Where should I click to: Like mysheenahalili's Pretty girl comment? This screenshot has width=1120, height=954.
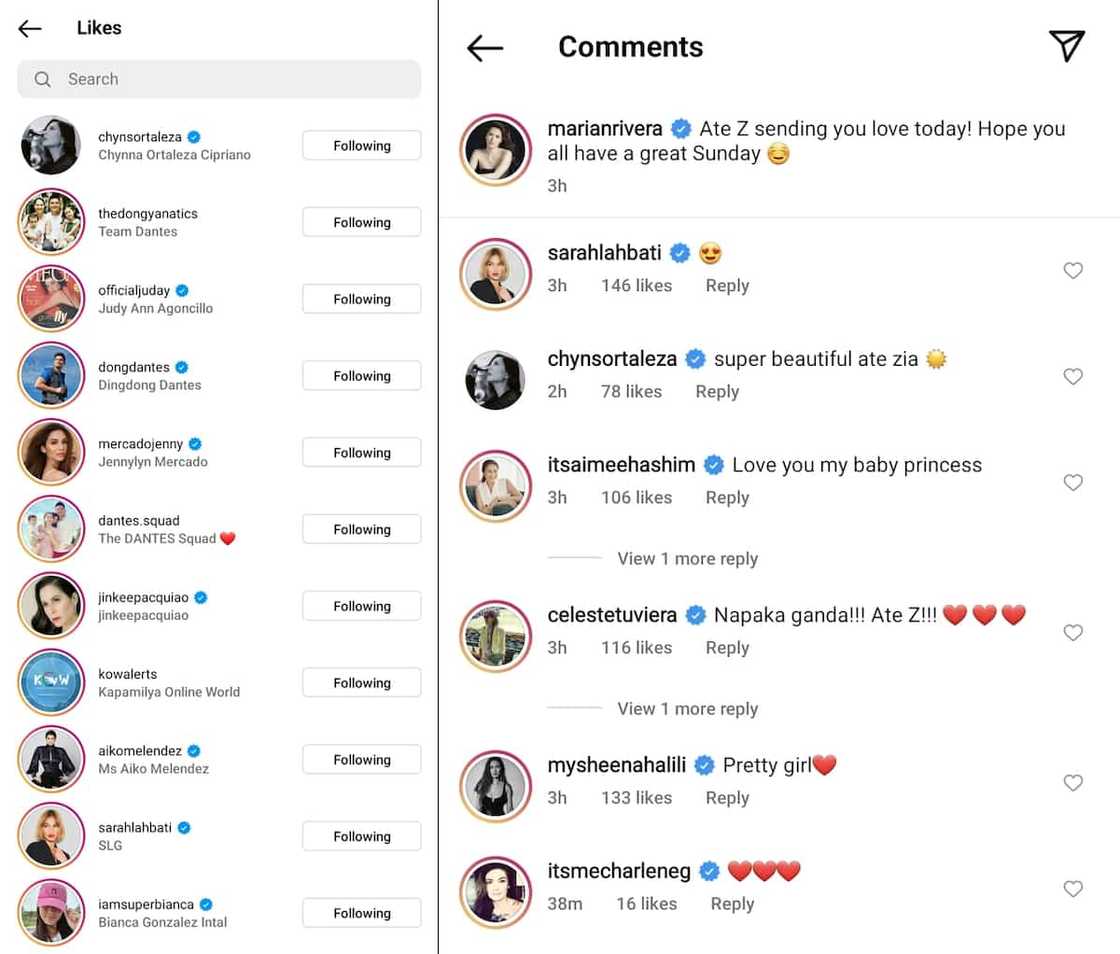[1073, 782]
